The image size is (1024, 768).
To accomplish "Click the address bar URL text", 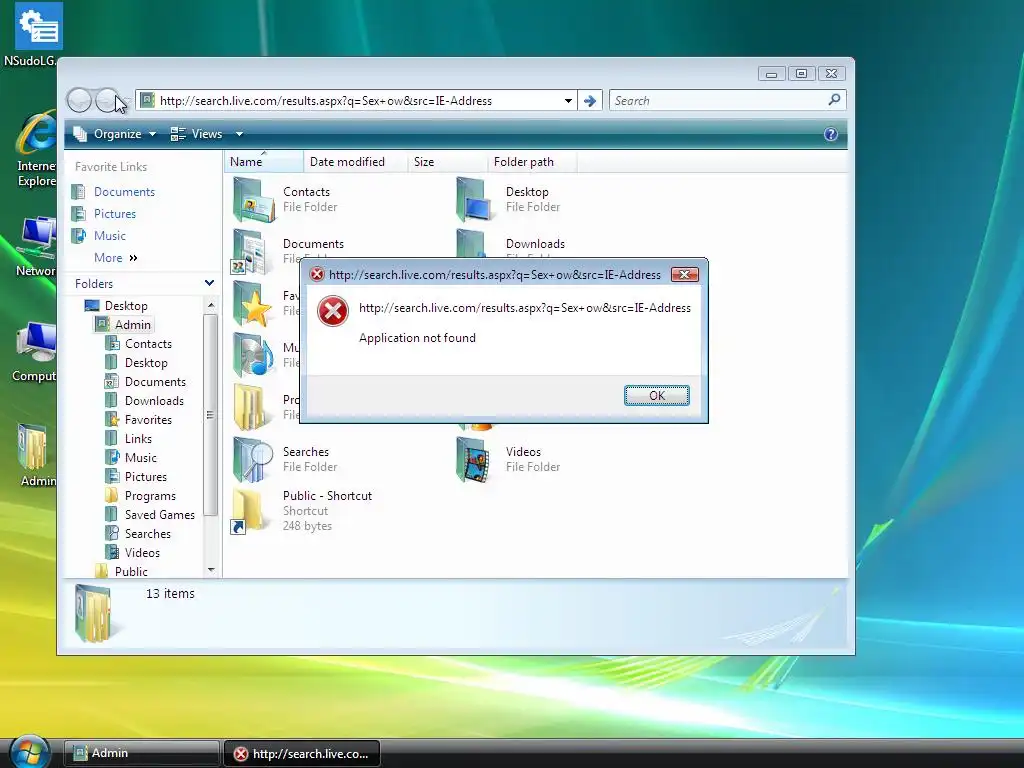I will [x=325, y=101].
